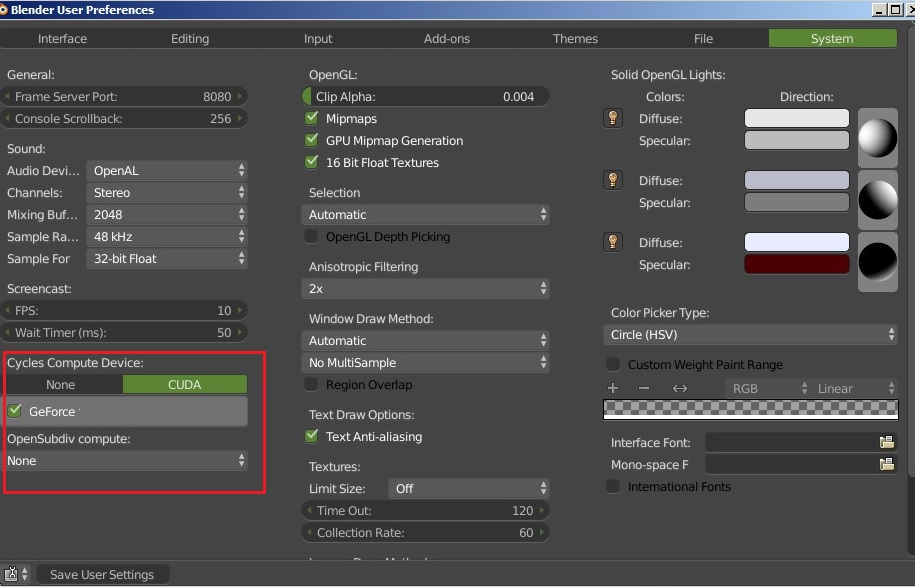Click the Save User Settings button
915x587 pixels.
(103, 574)
